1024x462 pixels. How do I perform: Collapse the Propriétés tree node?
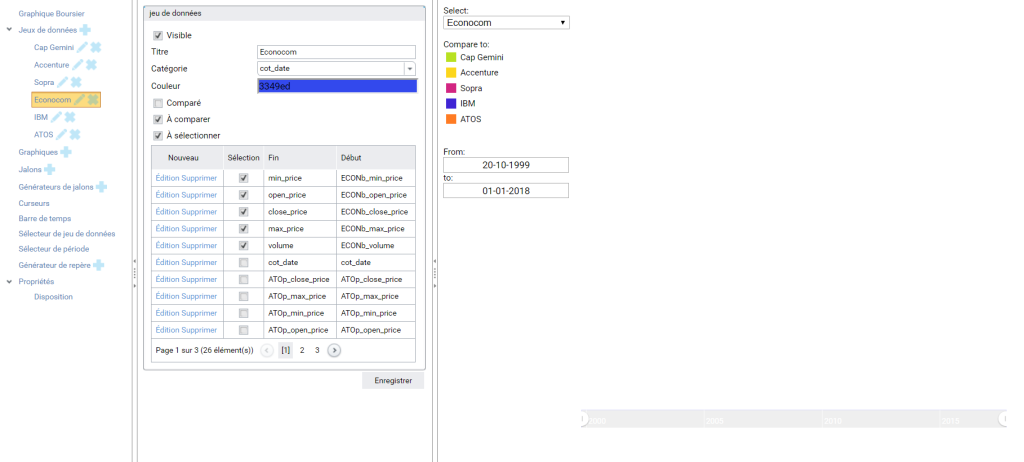pos(9,282)
